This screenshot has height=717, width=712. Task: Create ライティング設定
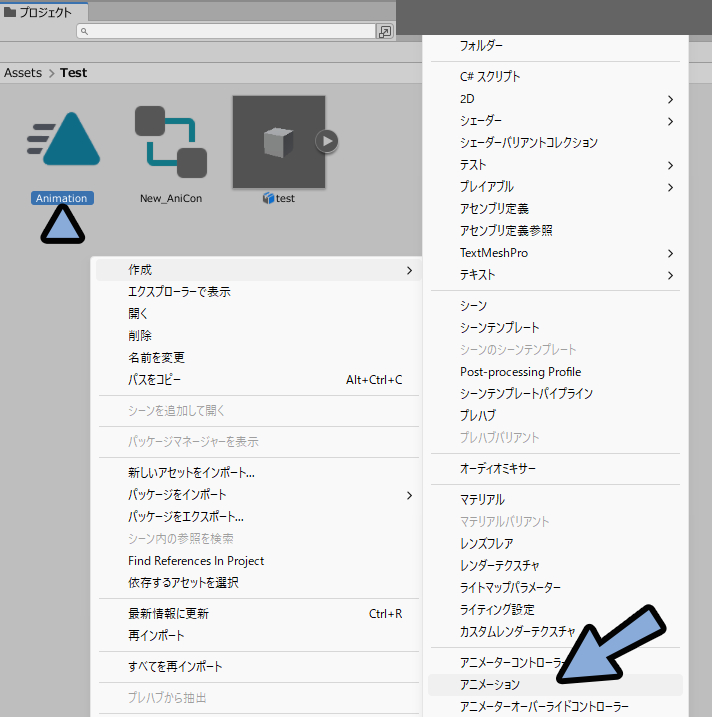[x=555, y=610]
